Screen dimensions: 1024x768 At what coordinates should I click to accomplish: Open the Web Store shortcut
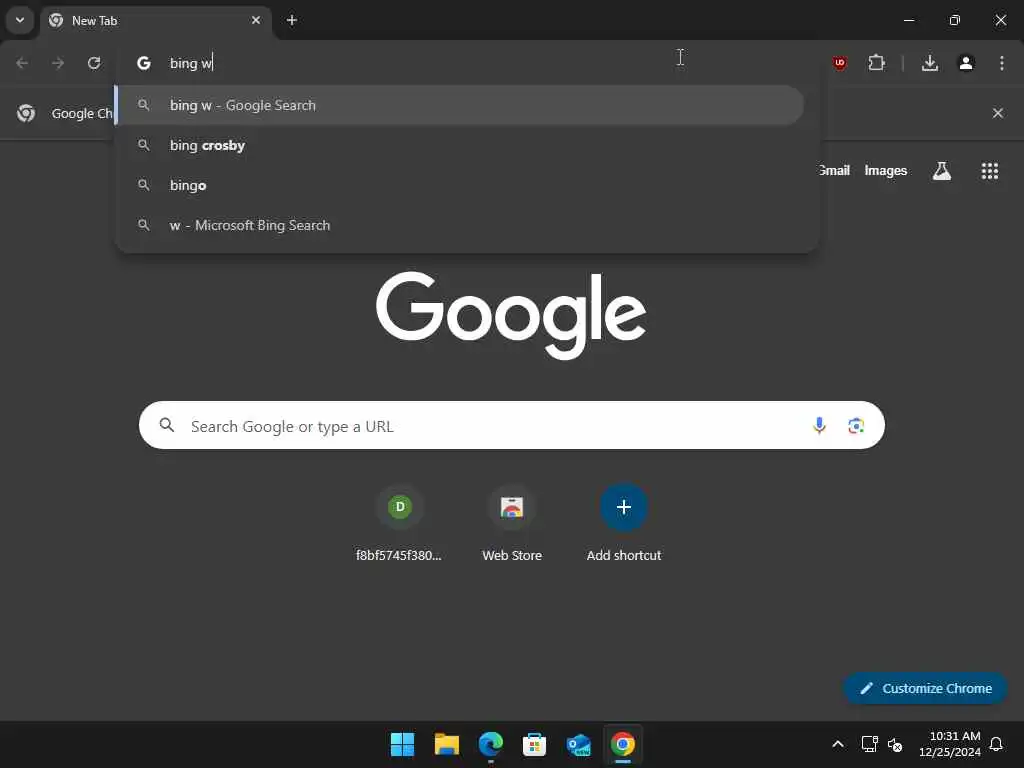tap(512, 524)
